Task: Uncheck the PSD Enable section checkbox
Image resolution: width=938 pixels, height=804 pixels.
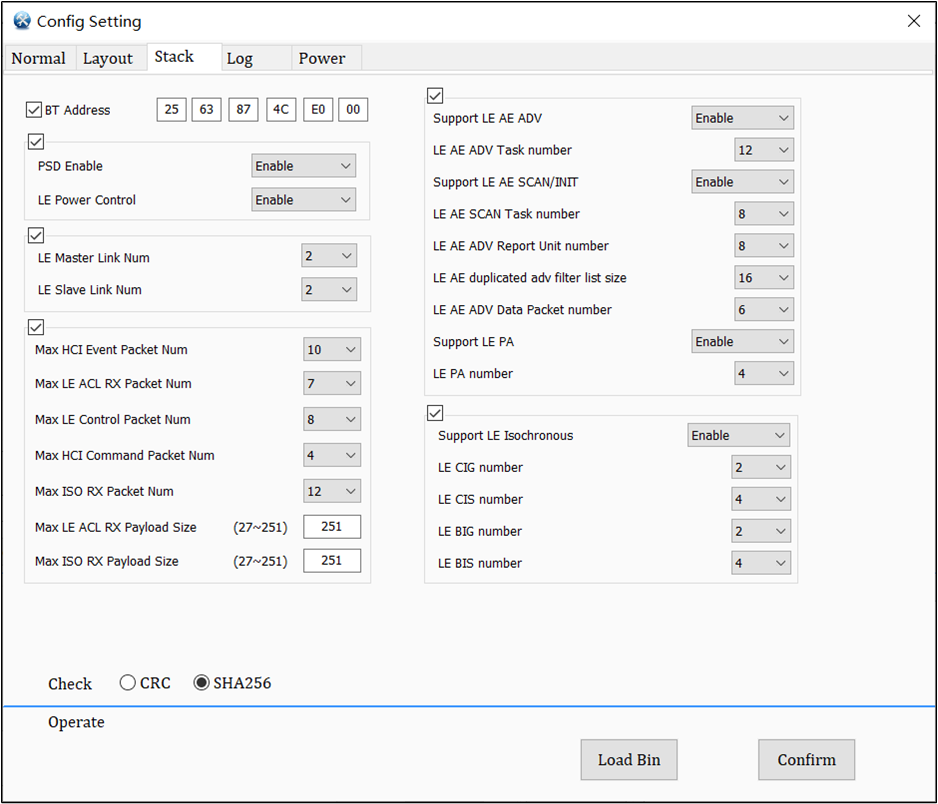Action: pyautogui.click(x=36, y=141)
